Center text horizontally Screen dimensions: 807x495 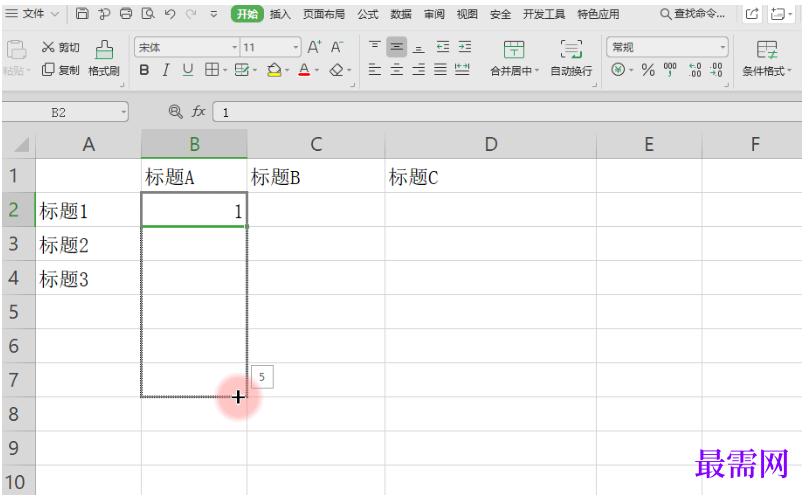[397, 69]
